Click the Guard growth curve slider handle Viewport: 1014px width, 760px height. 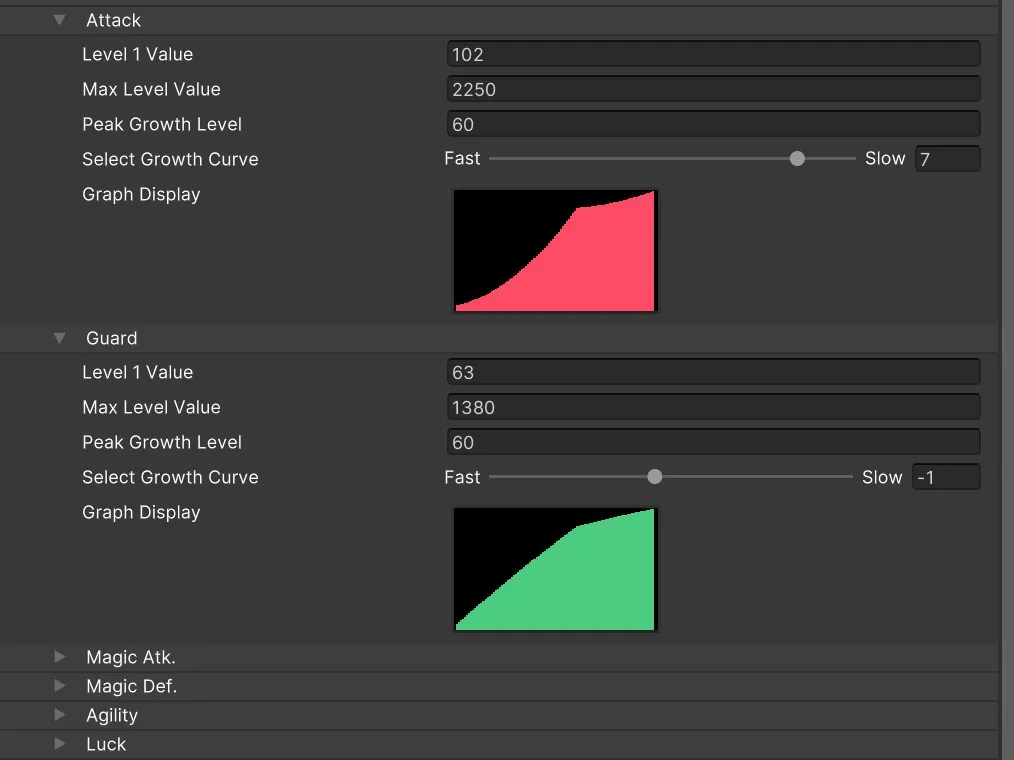point(655,477)
